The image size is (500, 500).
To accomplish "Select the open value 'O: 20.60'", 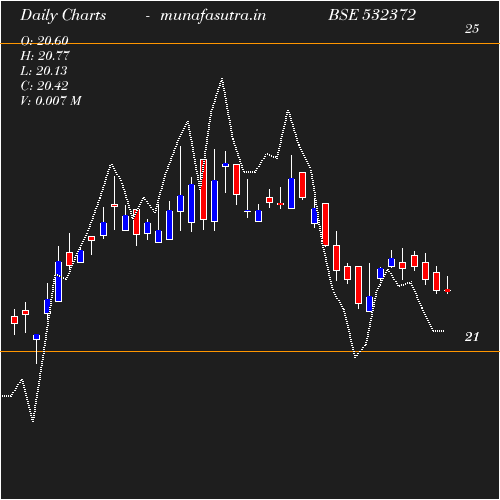I will (x=44, y=41).
